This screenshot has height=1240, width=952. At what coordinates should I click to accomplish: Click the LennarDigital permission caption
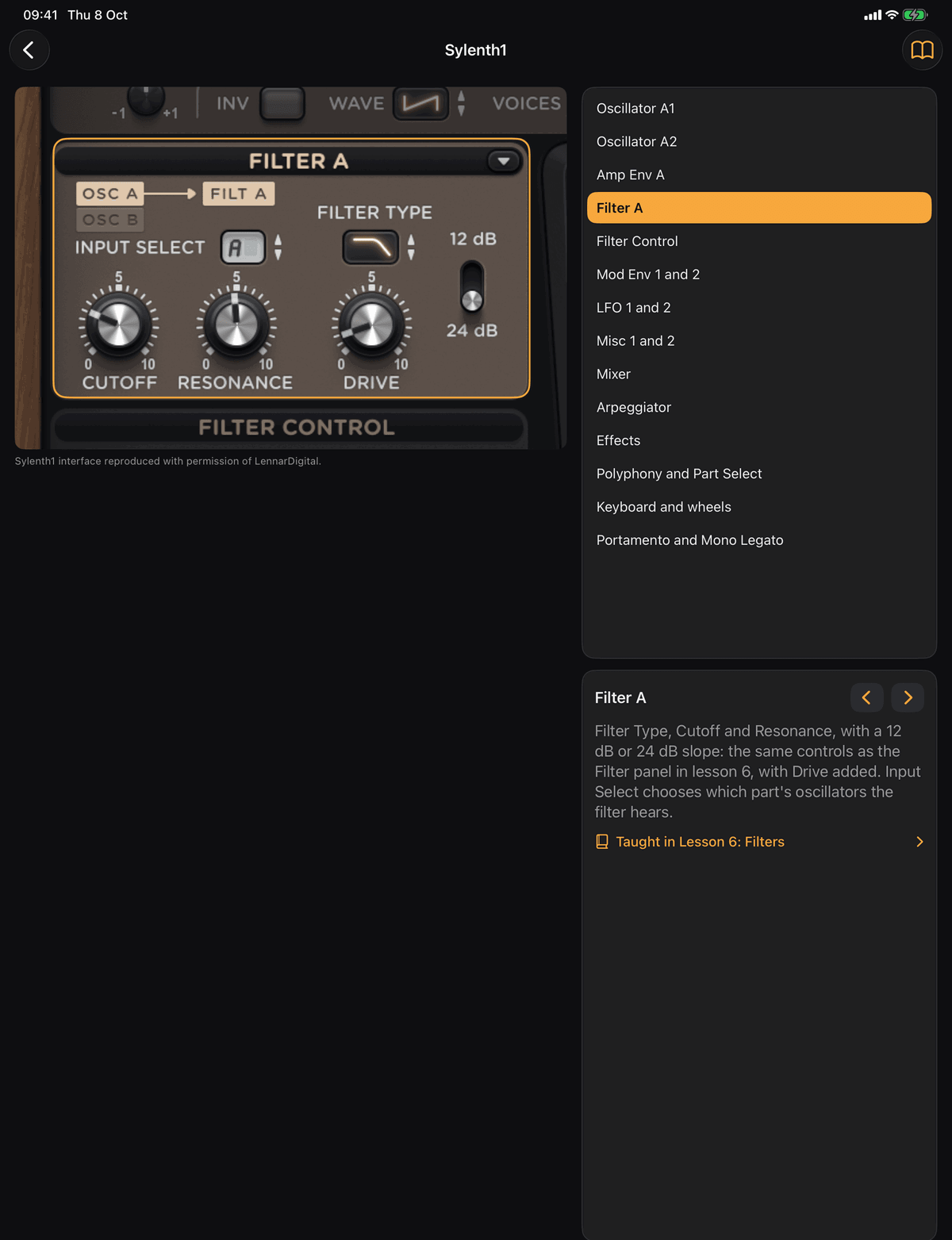point(168,461)
